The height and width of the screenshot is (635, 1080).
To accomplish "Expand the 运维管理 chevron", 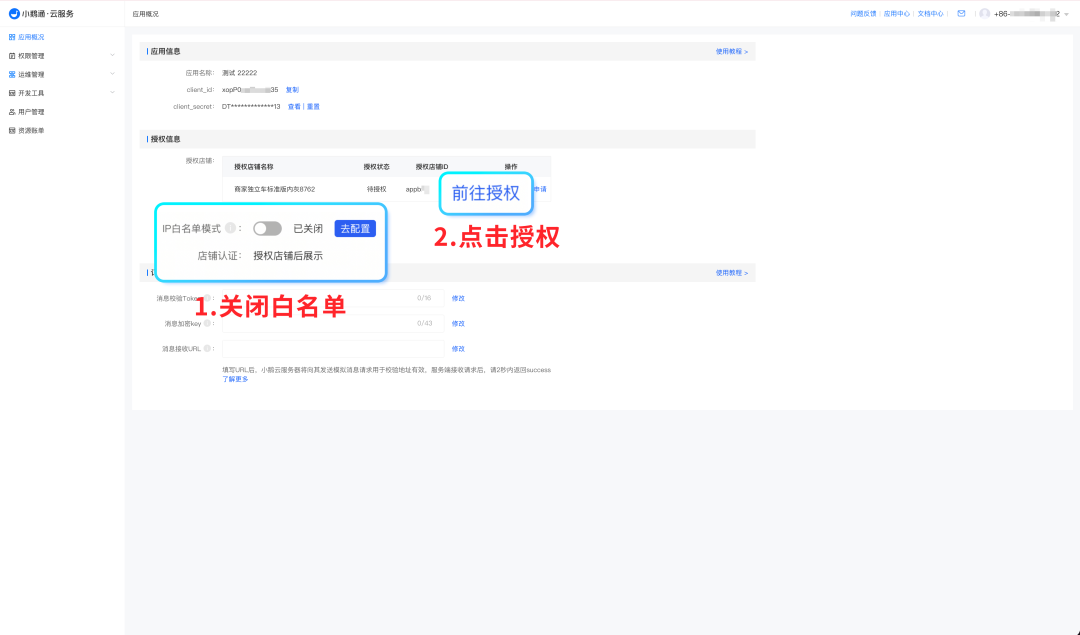I will tap(112, 74).
